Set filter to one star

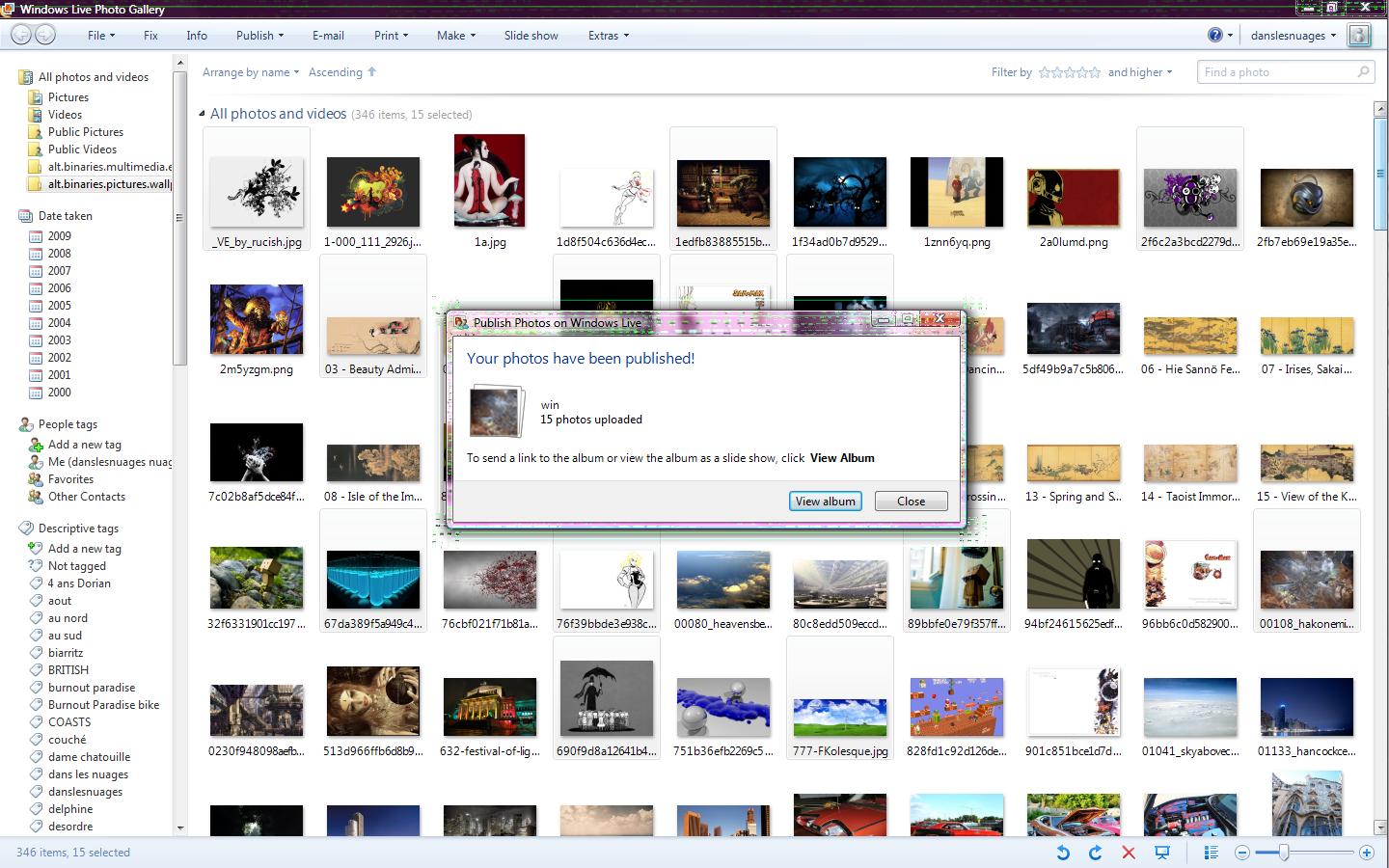(x=1045, y=72)
